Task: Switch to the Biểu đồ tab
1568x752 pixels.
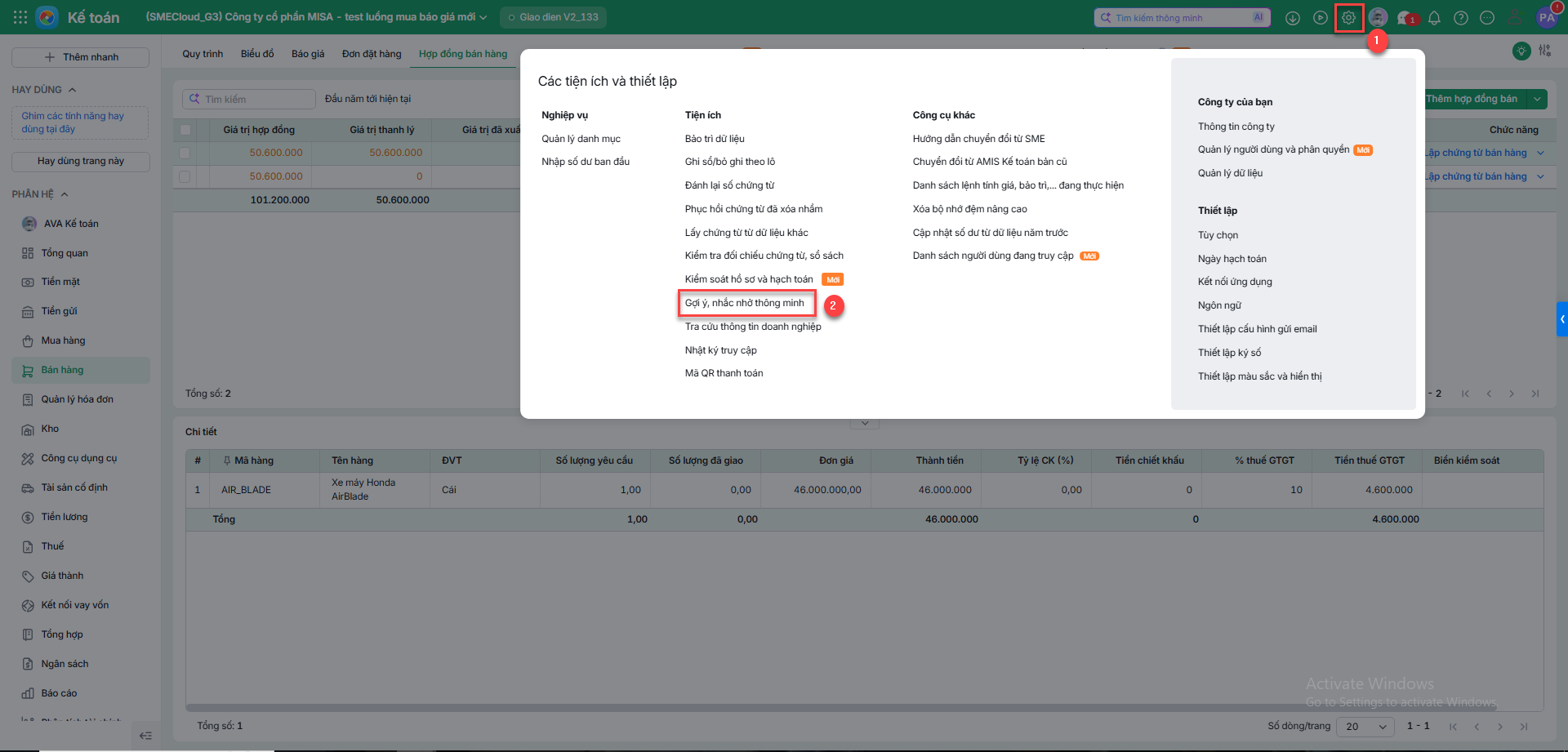Action: pos(257,54)
